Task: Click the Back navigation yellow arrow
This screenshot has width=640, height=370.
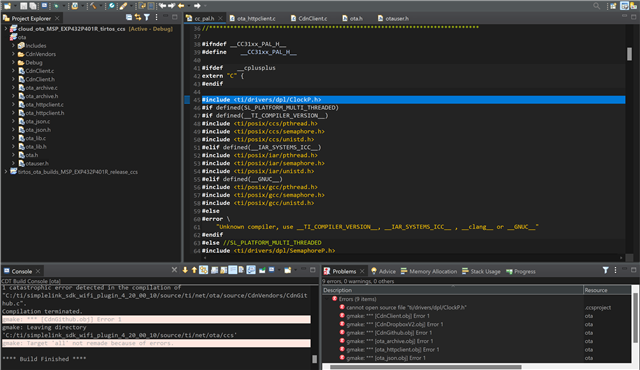Action: [x=181, y=6]
